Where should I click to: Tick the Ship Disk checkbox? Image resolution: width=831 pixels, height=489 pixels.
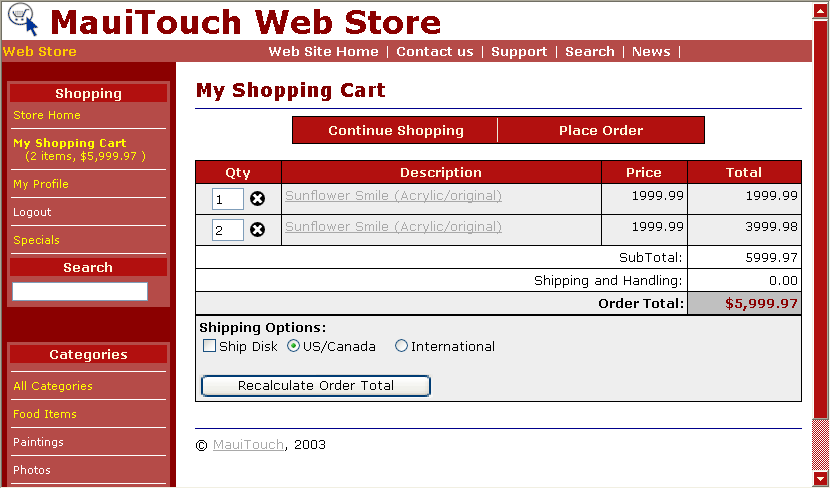(x=209, y=347)
